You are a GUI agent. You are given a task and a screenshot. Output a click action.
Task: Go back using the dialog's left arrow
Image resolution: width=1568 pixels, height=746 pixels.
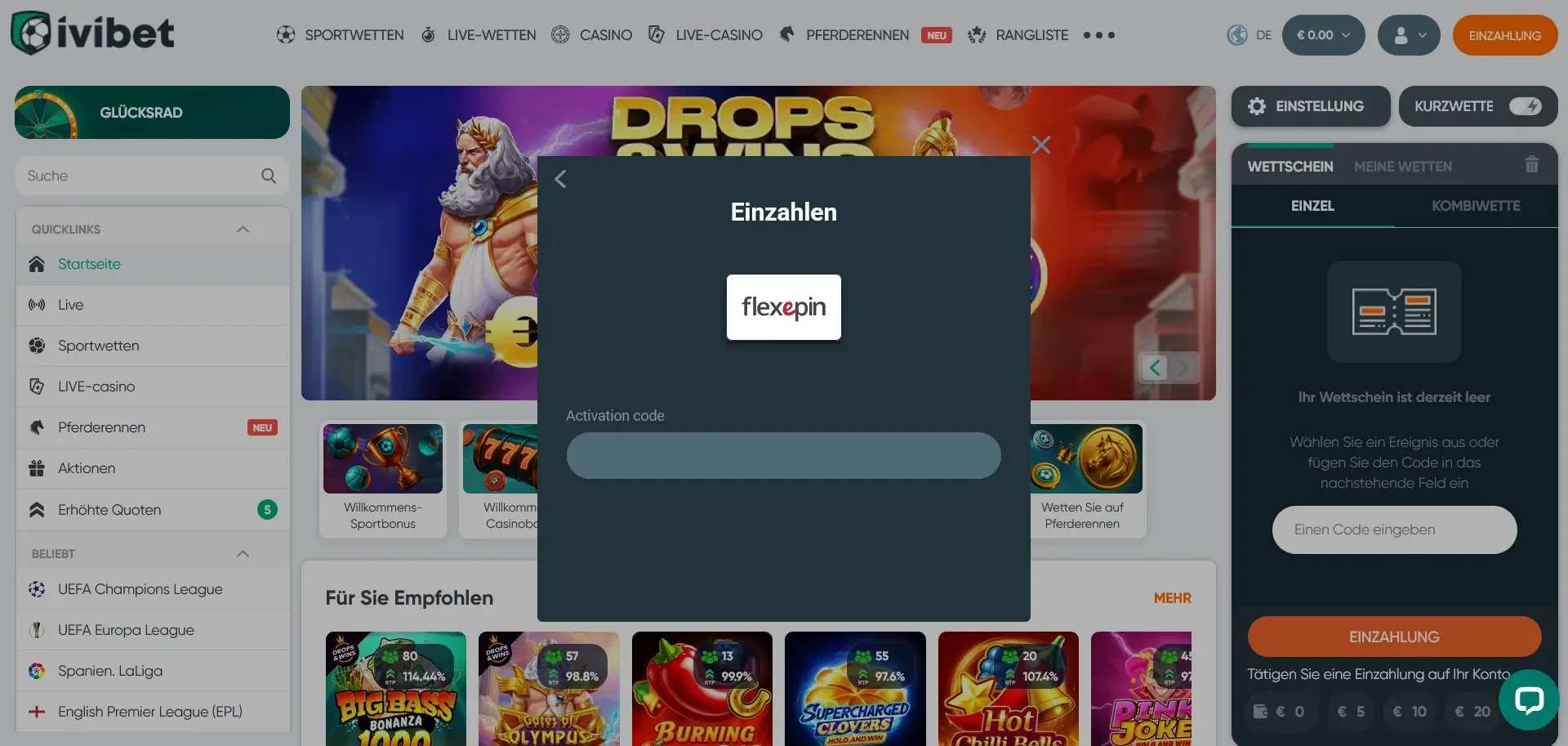560,179
